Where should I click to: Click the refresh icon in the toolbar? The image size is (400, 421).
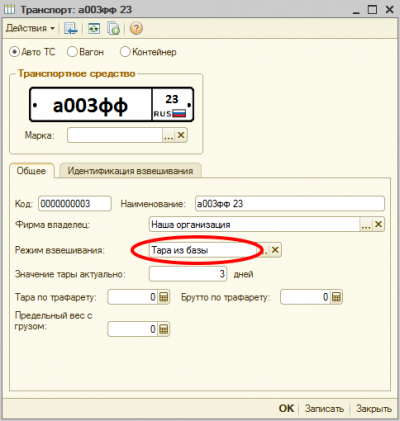[94, 29]
